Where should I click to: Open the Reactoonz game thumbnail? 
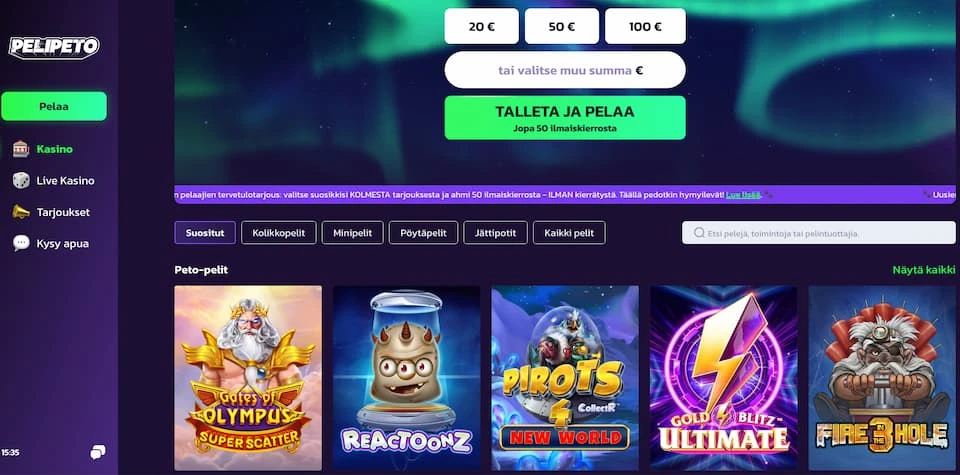coord(406,378)
